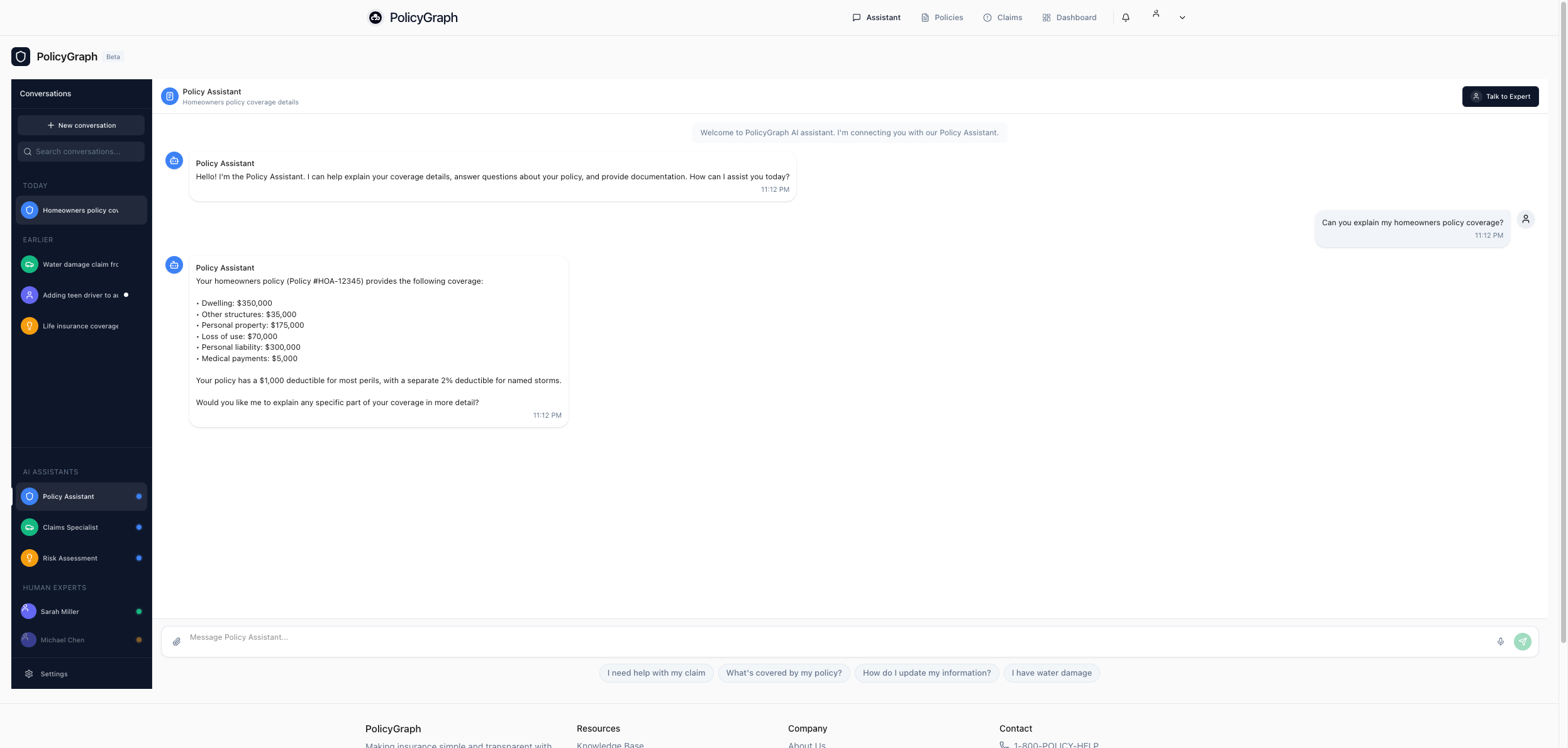
Task: Click the PolicyGraph shield logo icon
Action: (21, 57)
